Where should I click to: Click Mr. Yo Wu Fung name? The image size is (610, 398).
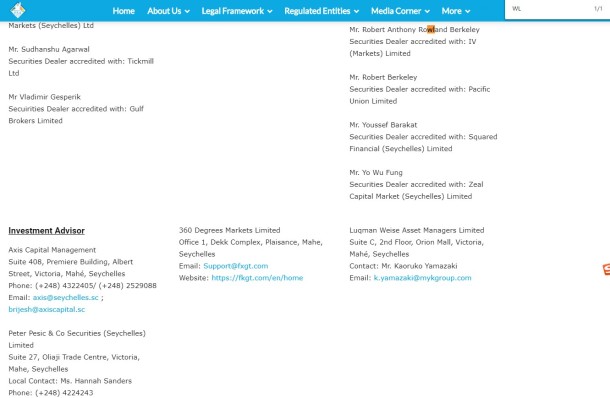[x=376, y=172]
